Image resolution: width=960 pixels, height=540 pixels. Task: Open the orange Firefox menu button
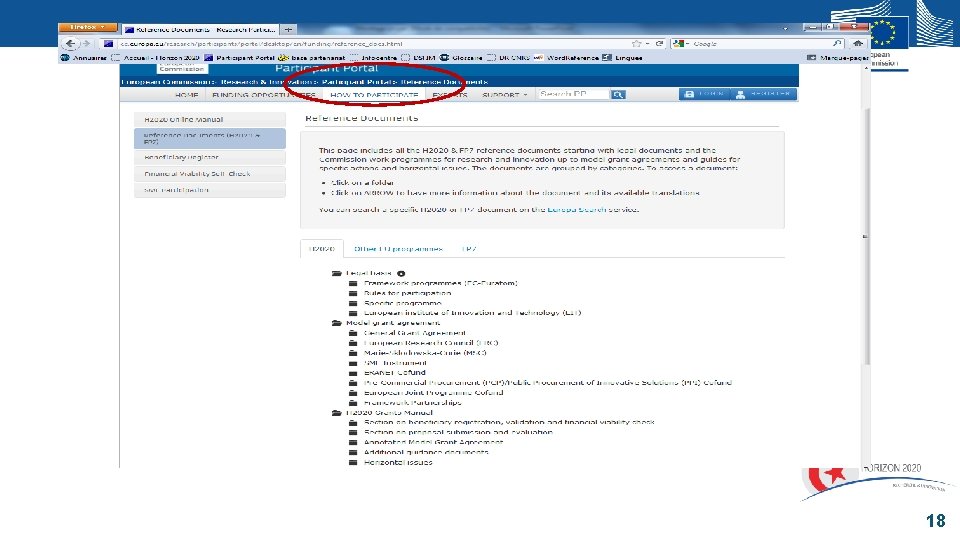point(87,28)
